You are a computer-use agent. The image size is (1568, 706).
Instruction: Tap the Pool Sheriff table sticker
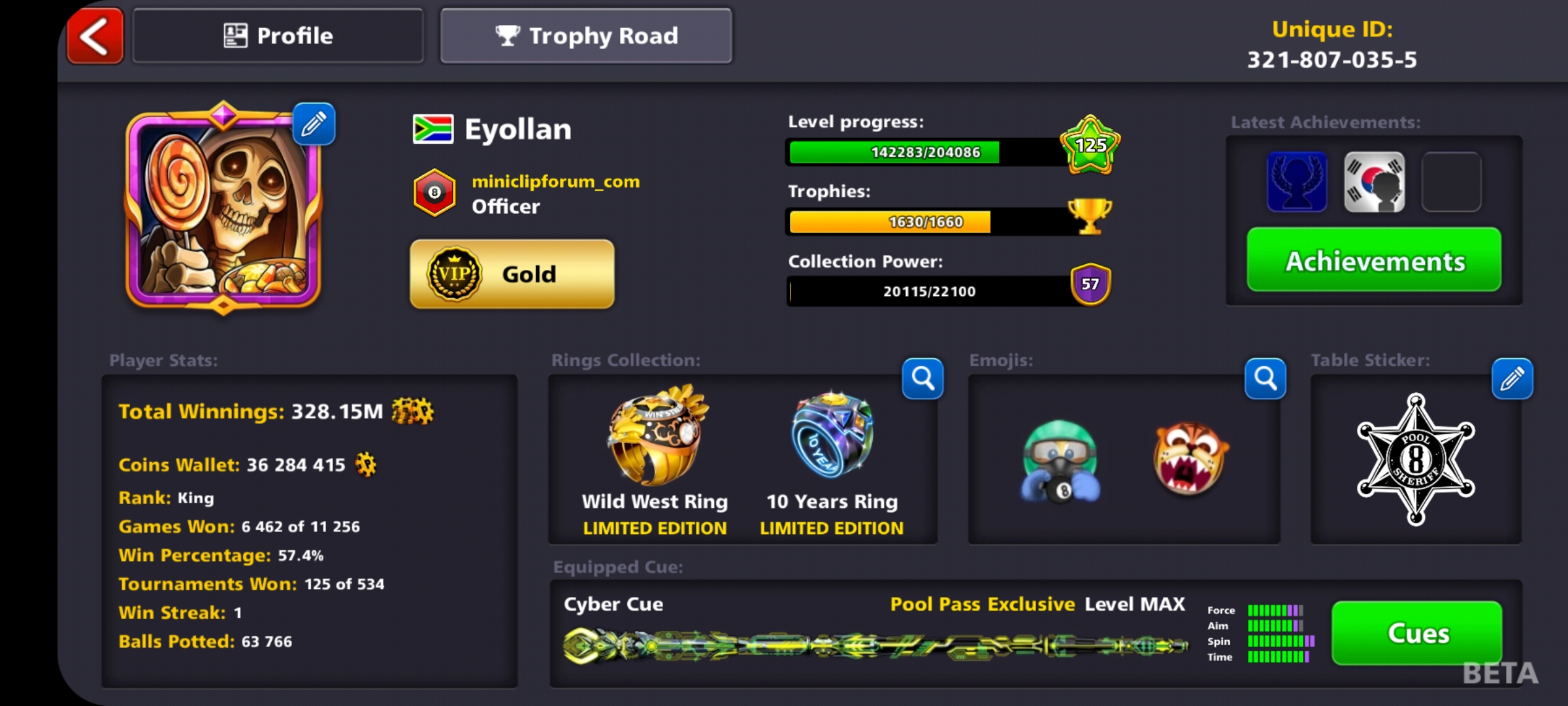1416,459
